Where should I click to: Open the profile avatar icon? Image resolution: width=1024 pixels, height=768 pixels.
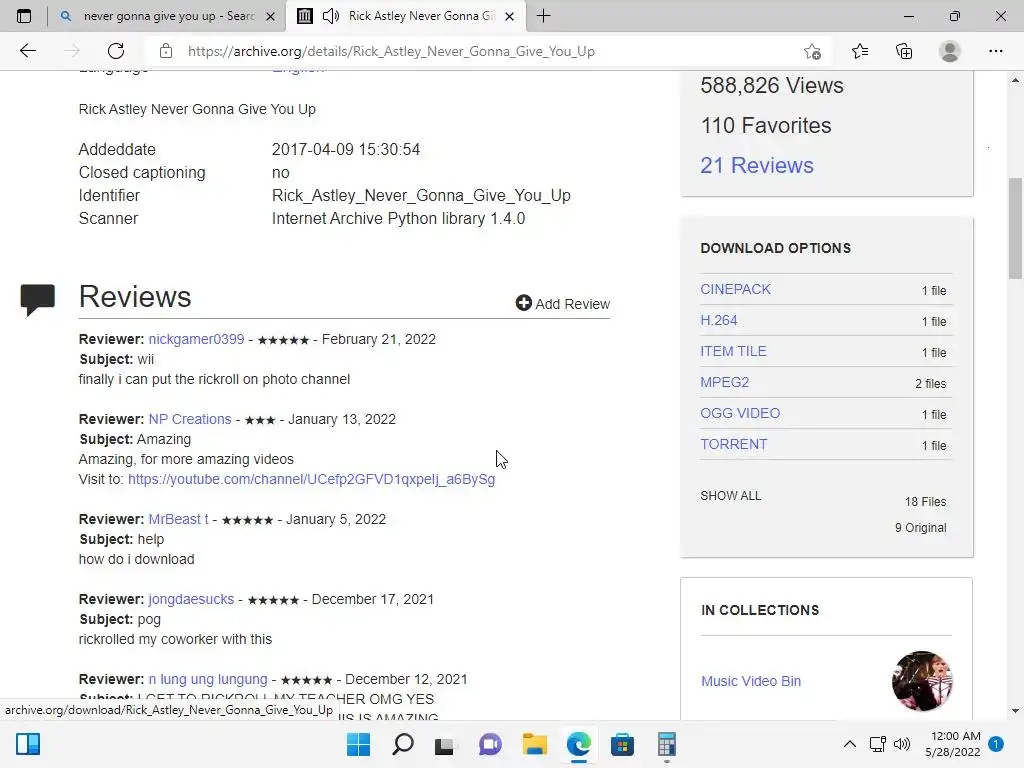pyautogui.click(x=950, y=51)
